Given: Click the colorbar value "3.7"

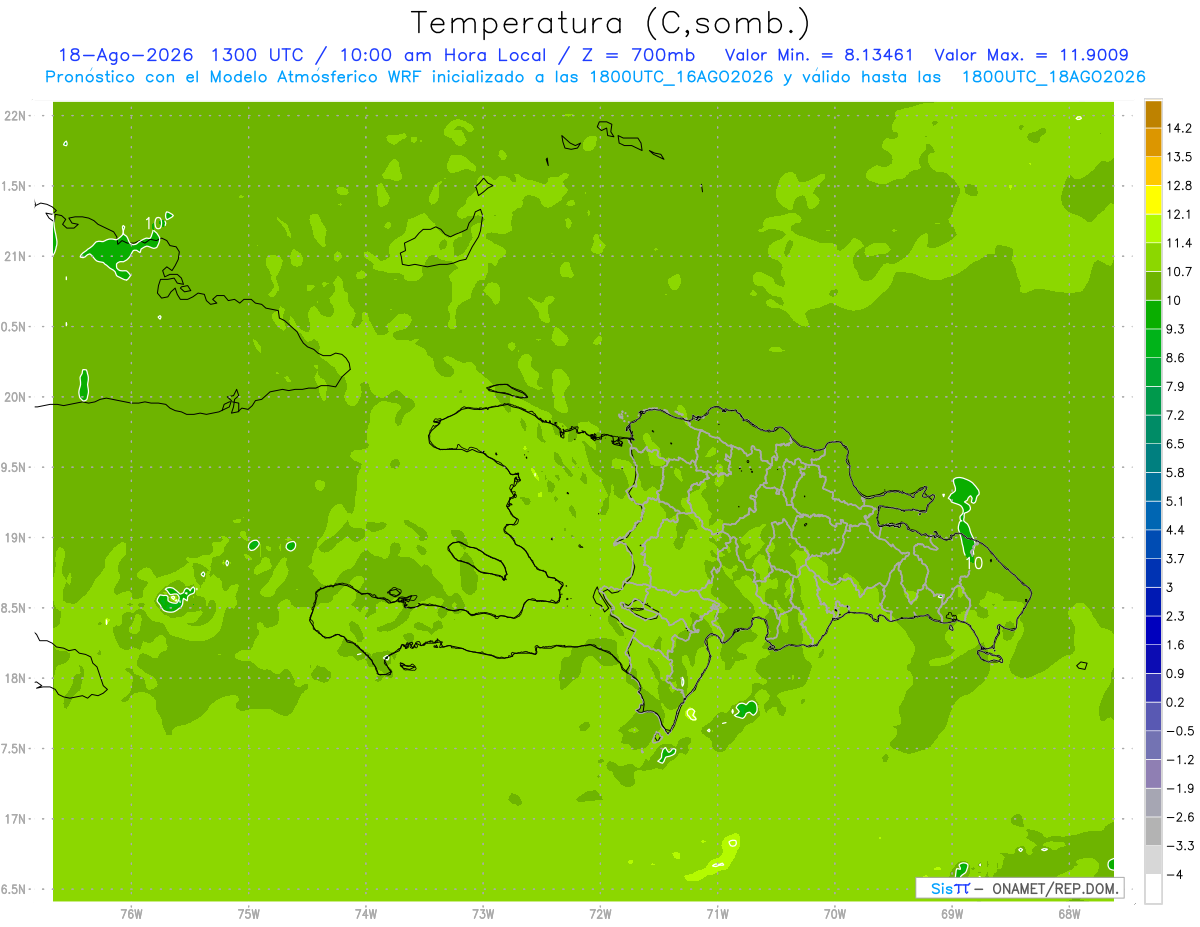Looking at the screenshot, I should click(x=1177, y=558).
